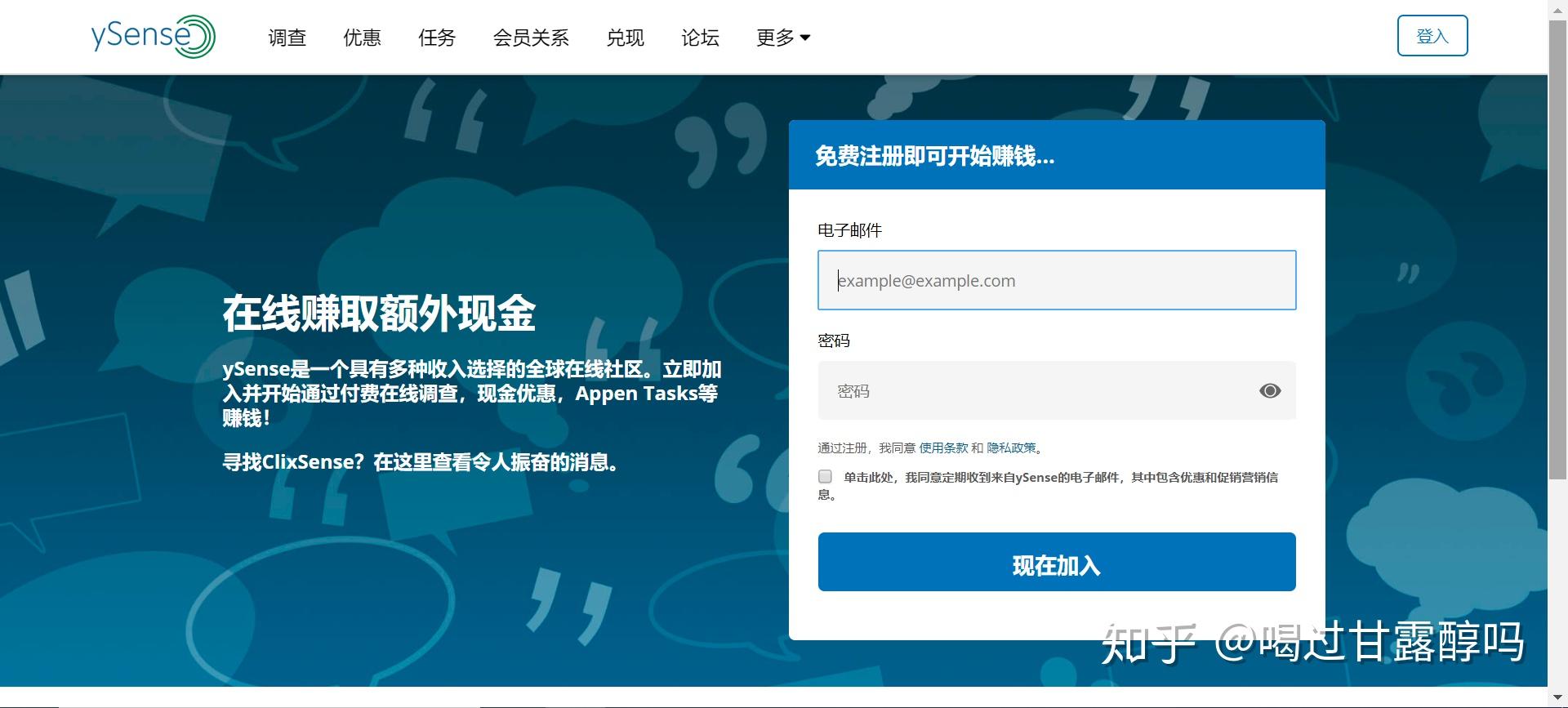Screen dimensions: 1568x708
Task: Open the 调查 surveys menu item
Action: [x=287, y=38]
